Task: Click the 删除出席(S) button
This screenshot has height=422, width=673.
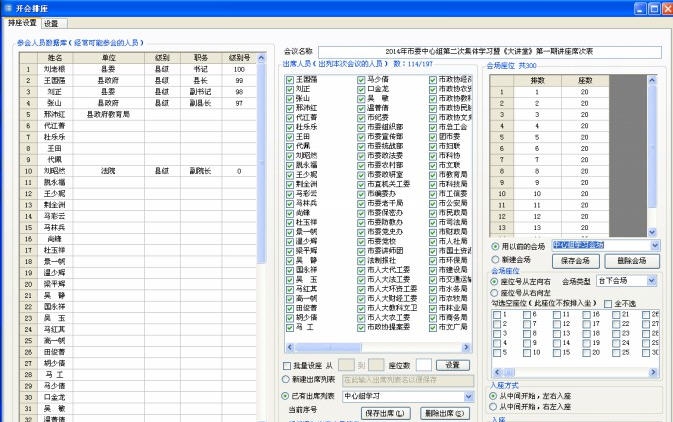Action: 444,413
